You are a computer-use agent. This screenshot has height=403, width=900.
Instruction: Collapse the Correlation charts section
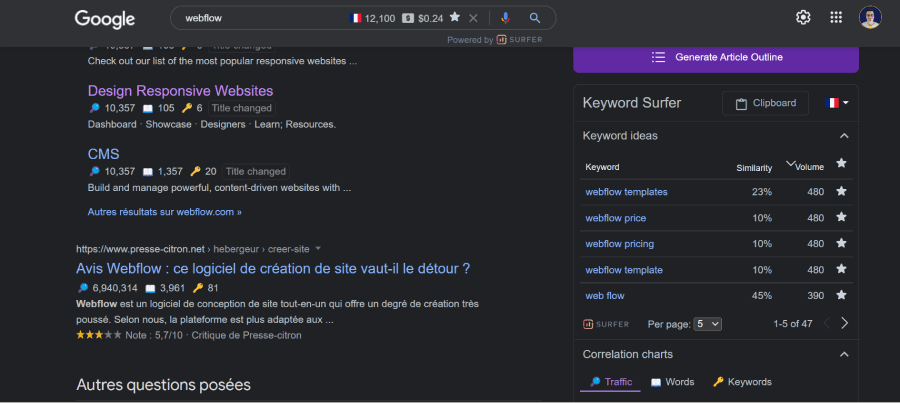pos(844,354)
